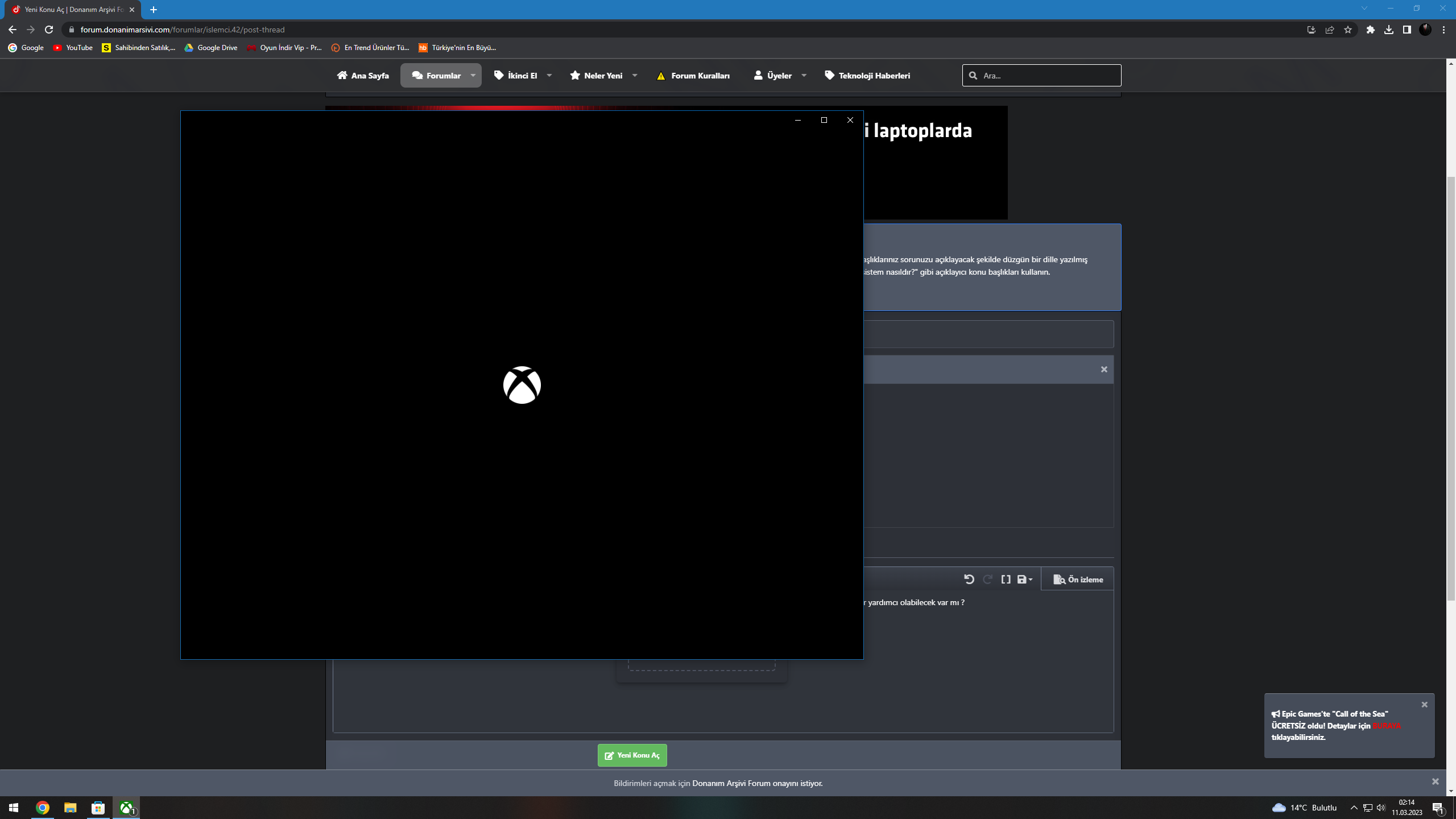Open Chrome profile avatar
Image resolution: width=1456 pixels, height=819 pixels.
click(x=1425, y=30)
